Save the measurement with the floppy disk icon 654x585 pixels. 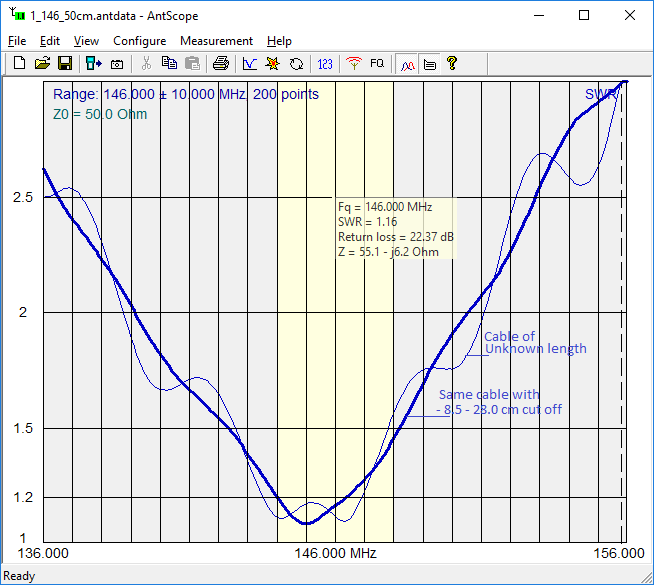pyautogui.click(x=64, y=63)
